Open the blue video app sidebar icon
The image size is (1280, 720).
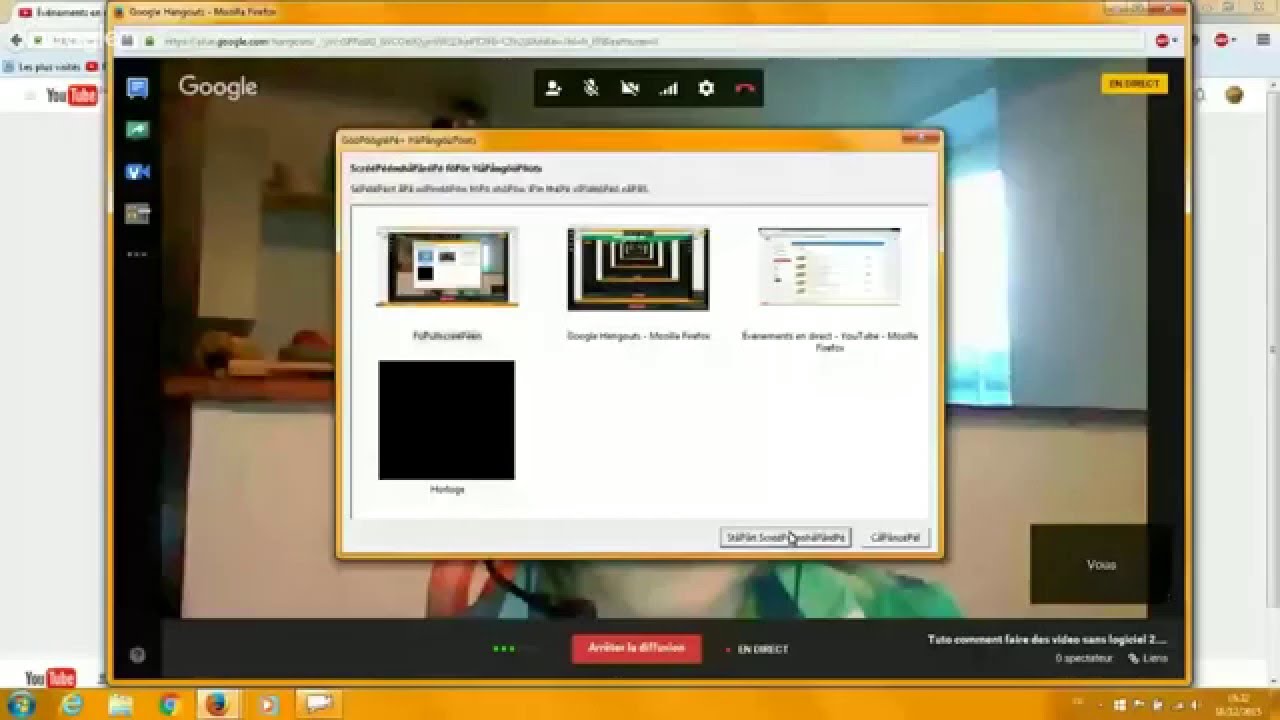(137, 172)
